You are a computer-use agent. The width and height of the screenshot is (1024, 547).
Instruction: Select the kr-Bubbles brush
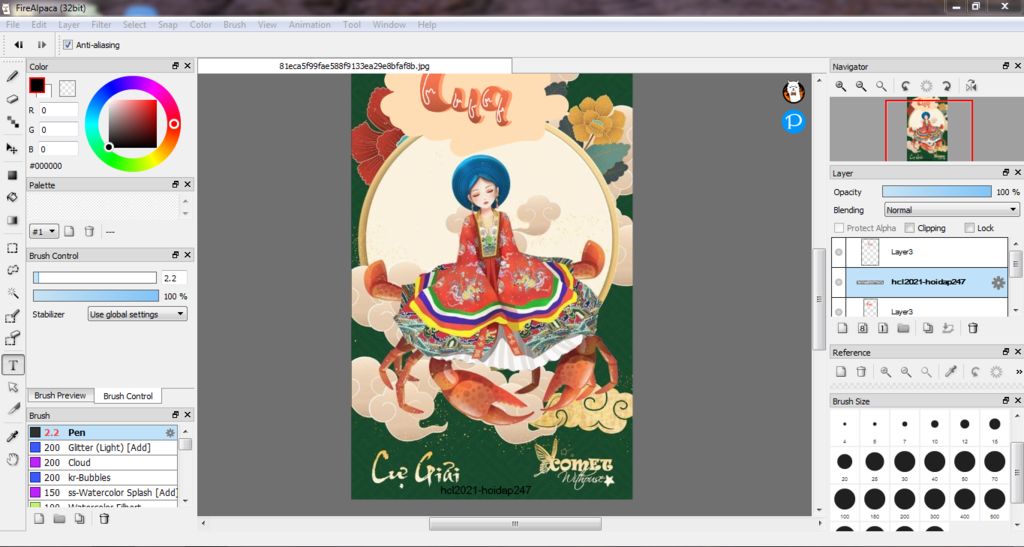103,478
